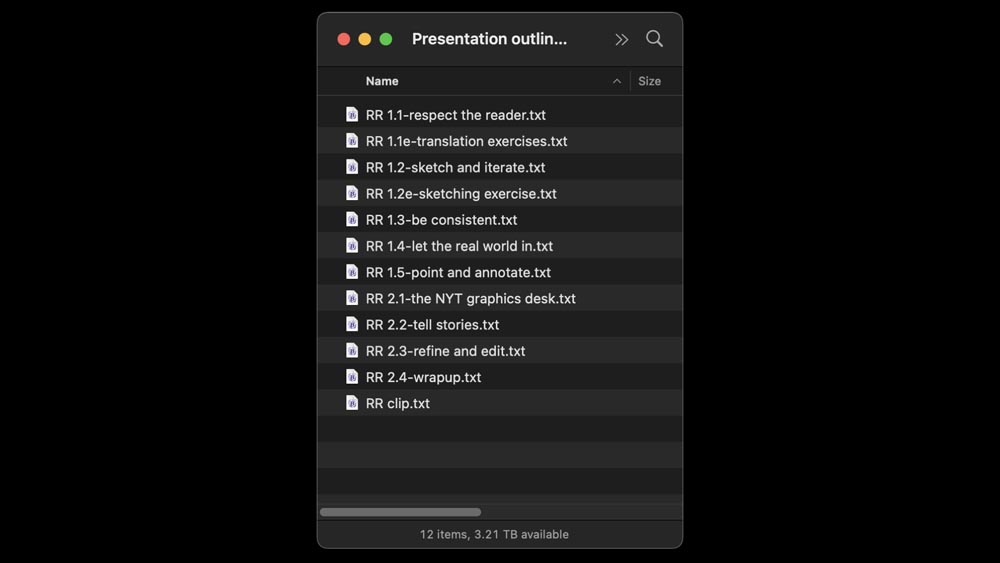Toggle the sort direction arrow in the Name column
The height and width of the screenshot is (563, 1000).
tap(617, 81)
